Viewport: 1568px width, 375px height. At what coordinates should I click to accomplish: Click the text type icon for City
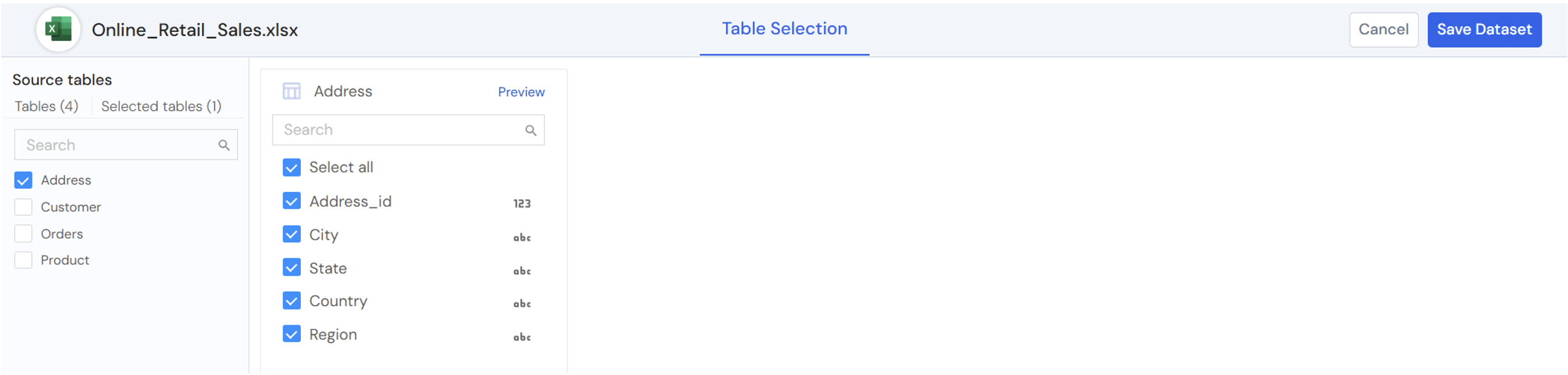[x=521, y=238]
